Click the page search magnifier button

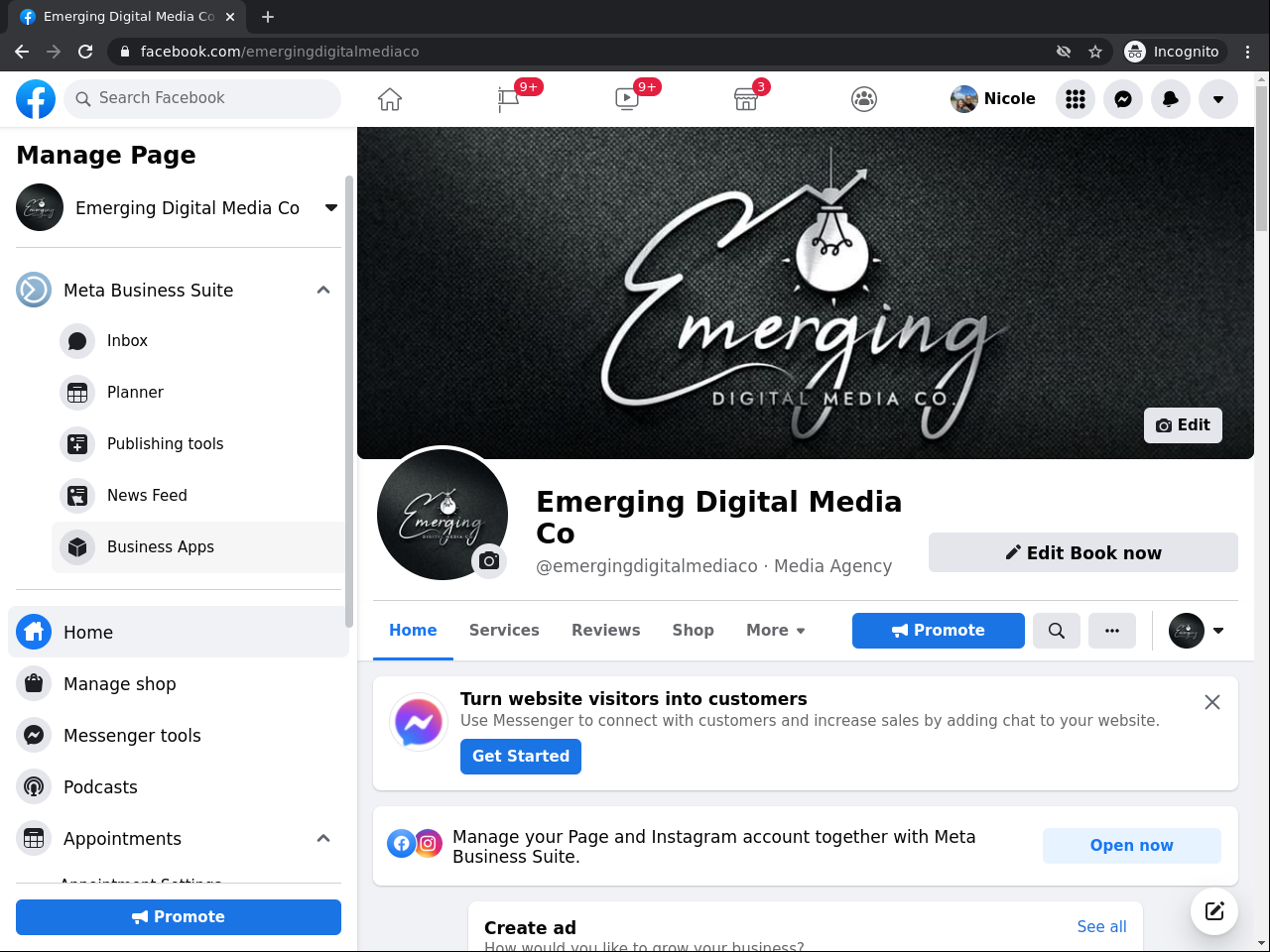point(1057,631)
